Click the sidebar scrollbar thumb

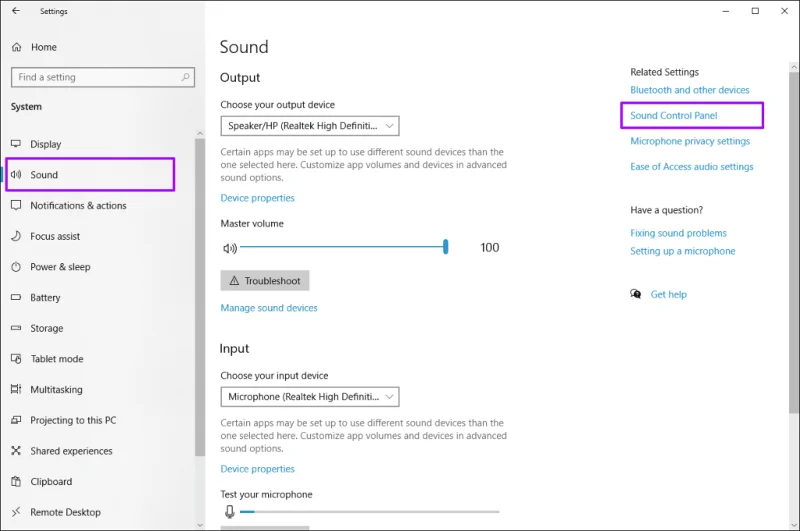pos(199,297)
